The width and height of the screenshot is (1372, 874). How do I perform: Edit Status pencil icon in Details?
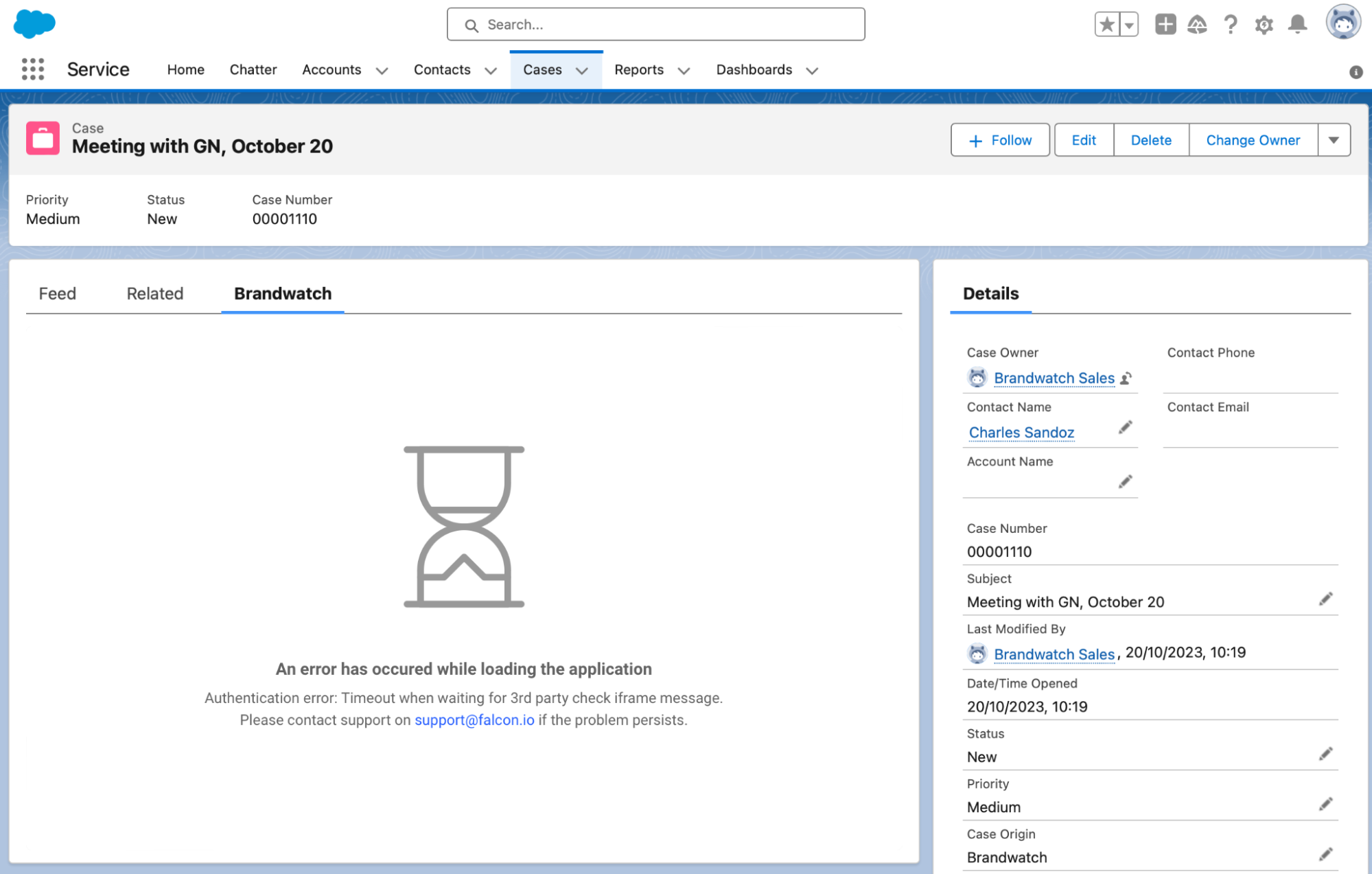point(1326,754)
